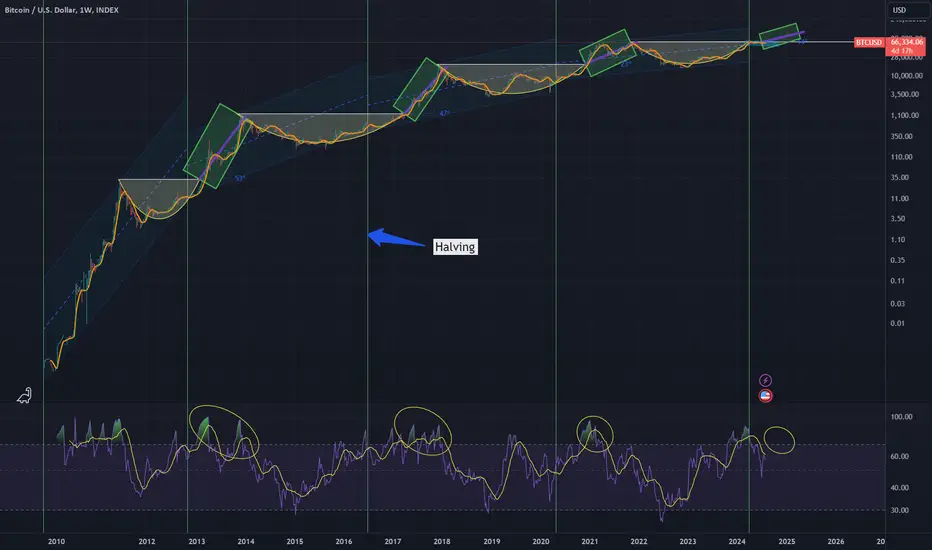Click the RSI 40.00 scale label

pyautogui.click(x=899, y=488)
